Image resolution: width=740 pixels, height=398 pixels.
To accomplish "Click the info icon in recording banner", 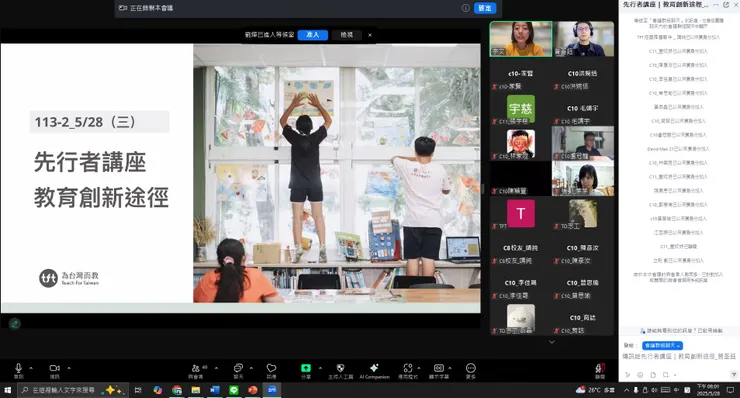I will [x=465, y=8].
